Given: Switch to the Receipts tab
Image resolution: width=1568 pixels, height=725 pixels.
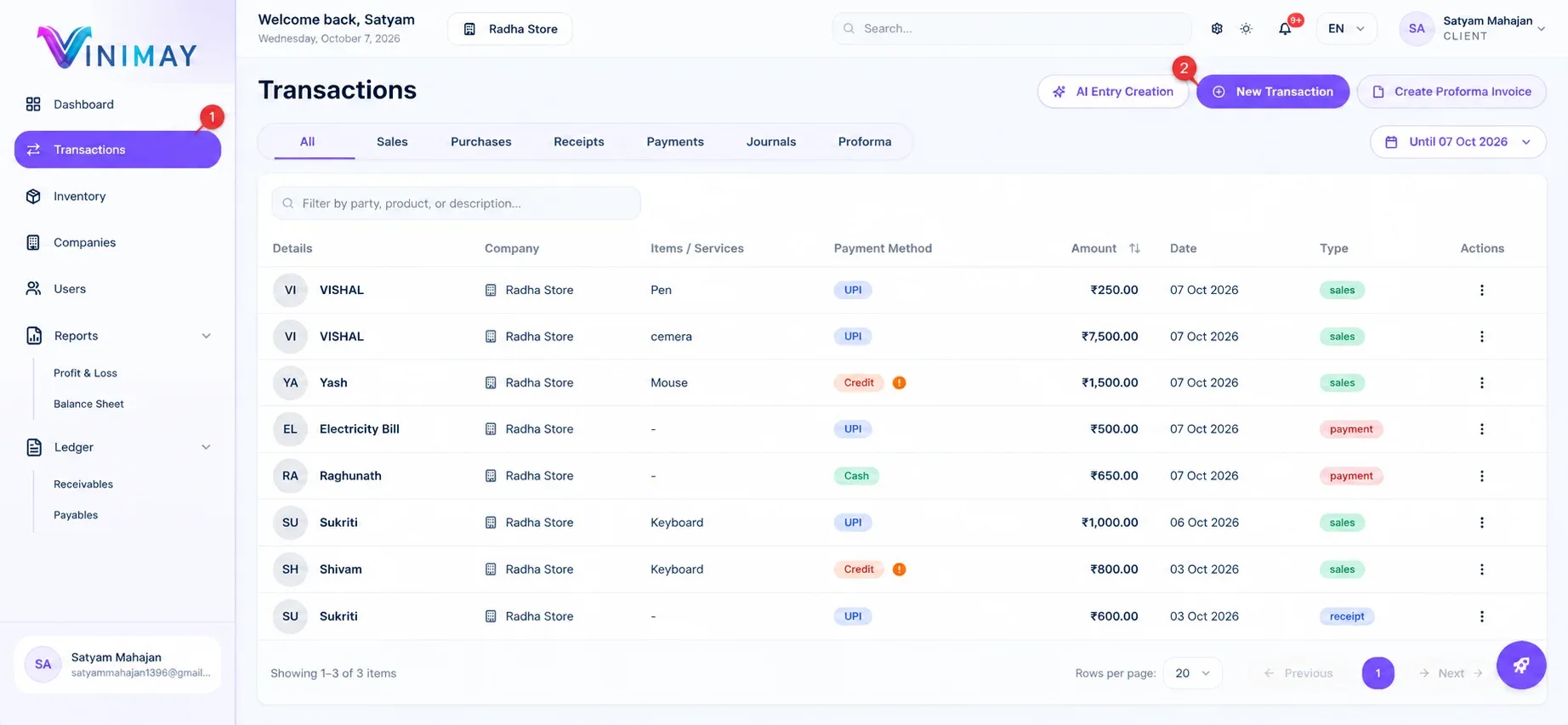Looking at the screenshot, I should (578, 142).
